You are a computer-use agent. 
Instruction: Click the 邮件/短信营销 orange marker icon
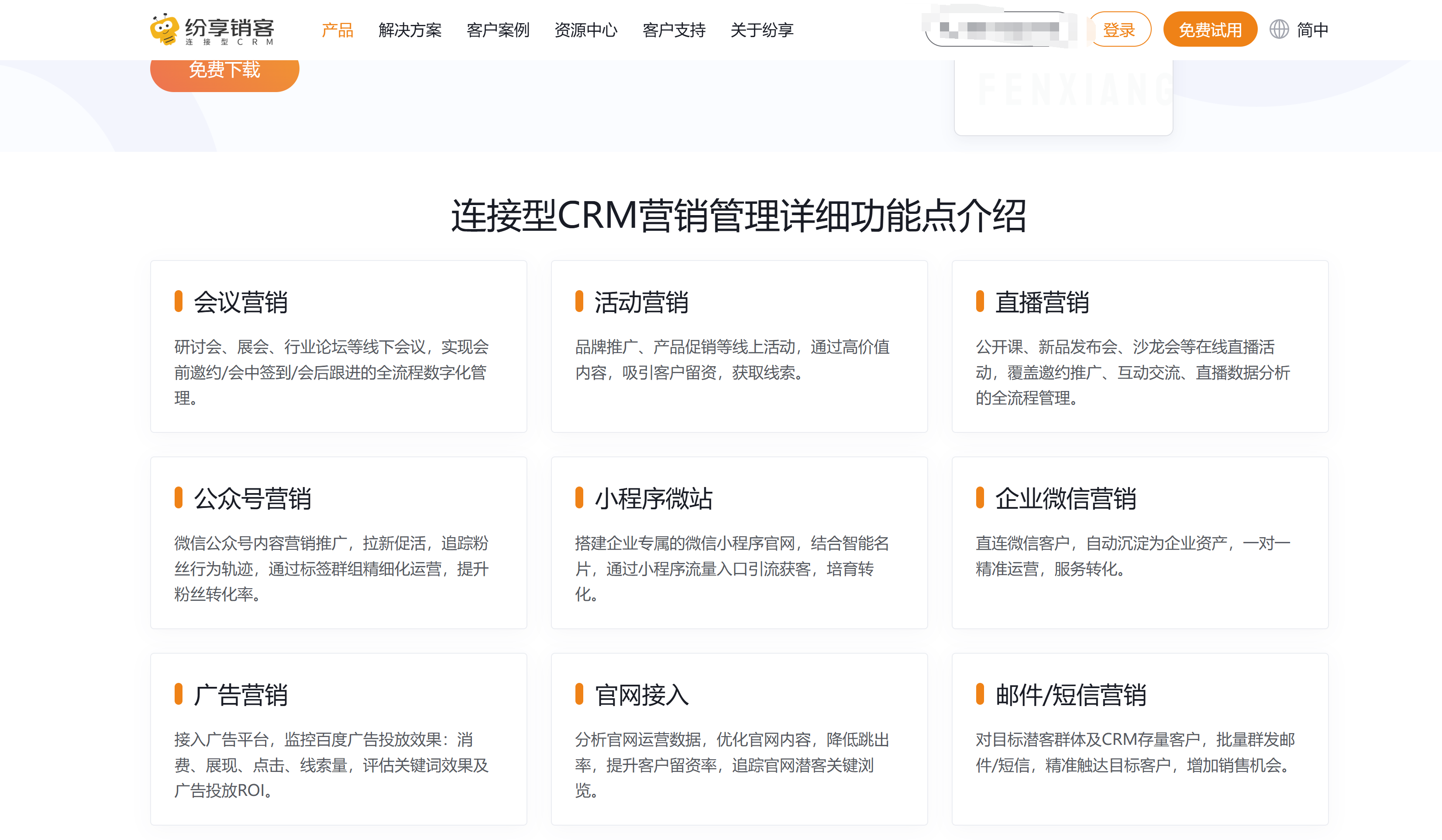coord(981,695)
